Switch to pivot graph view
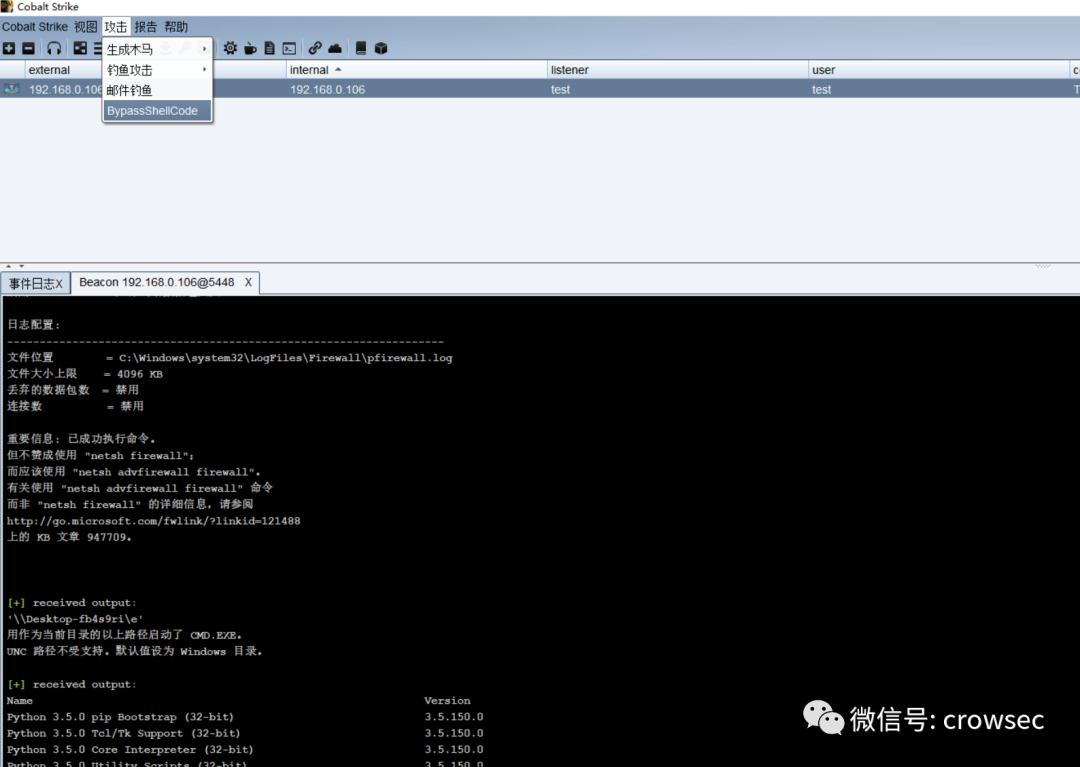Image resolution: width=1080 pixels, height=767 pixels. [x=80, y=47]
